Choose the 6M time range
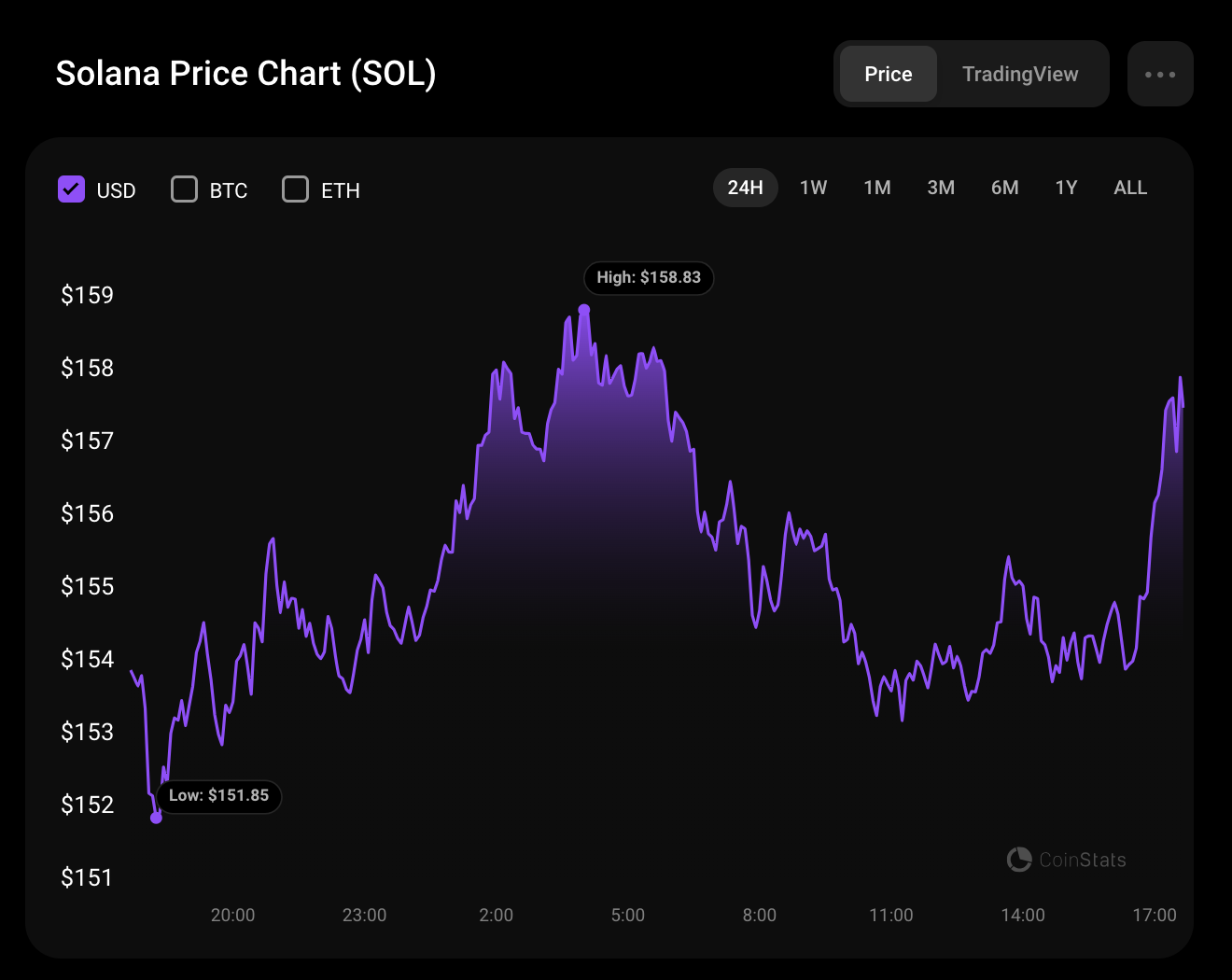The height and width of the screenshot is (980, 1232). 1004,188
